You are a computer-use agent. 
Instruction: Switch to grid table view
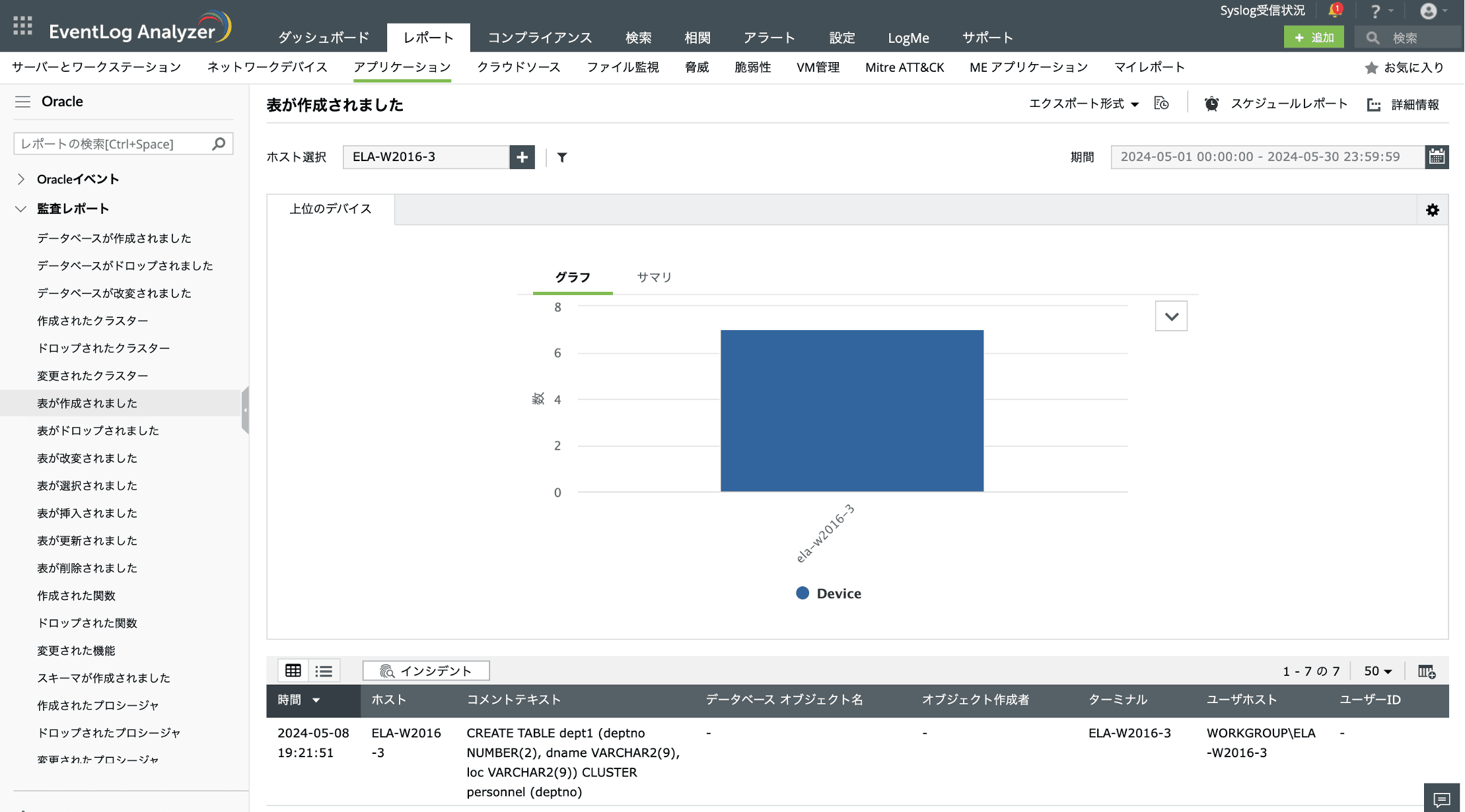pyautogui.click(x=293, y=671)
